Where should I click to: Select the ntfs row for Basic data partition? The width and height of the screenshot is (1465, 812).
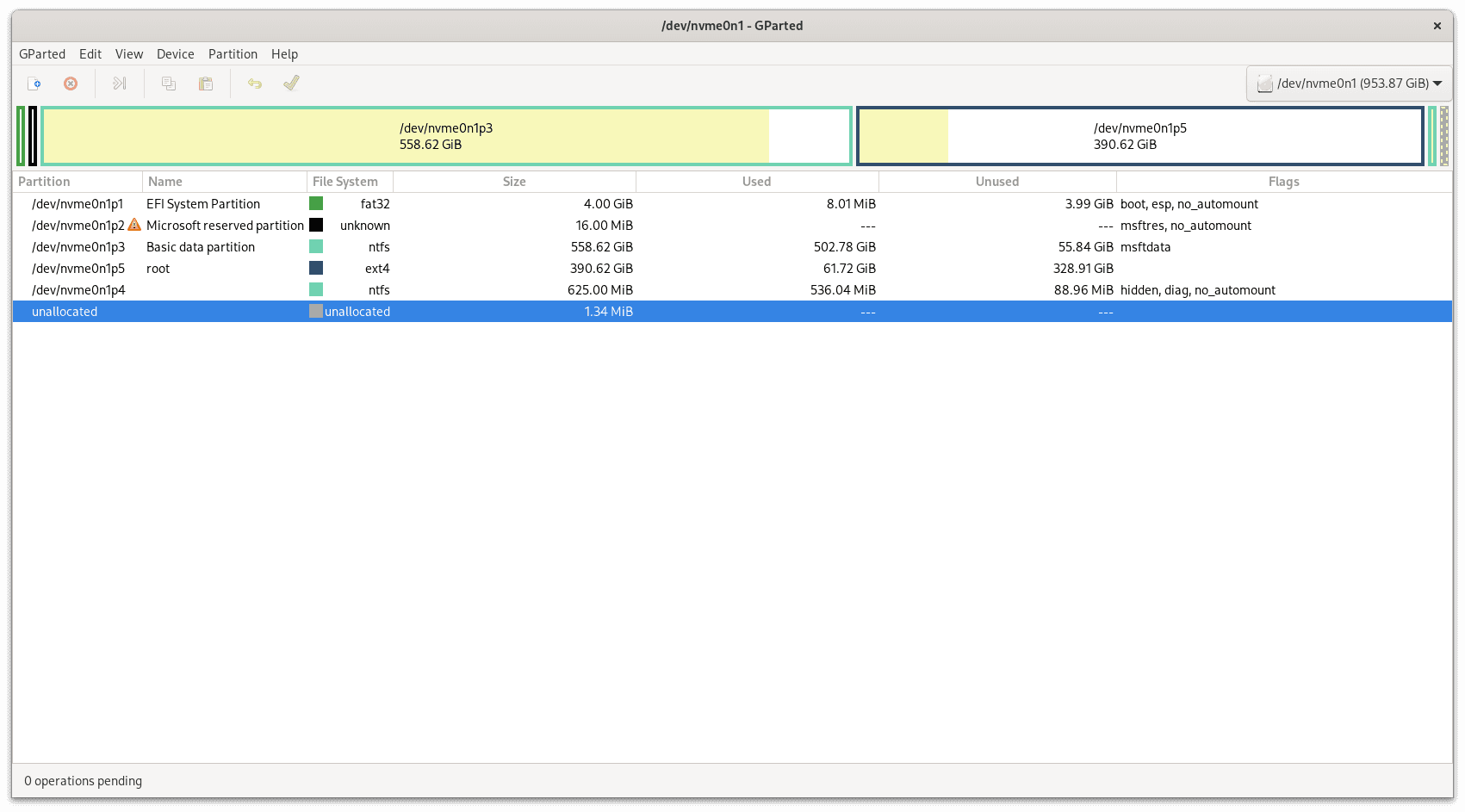[431, 246]
